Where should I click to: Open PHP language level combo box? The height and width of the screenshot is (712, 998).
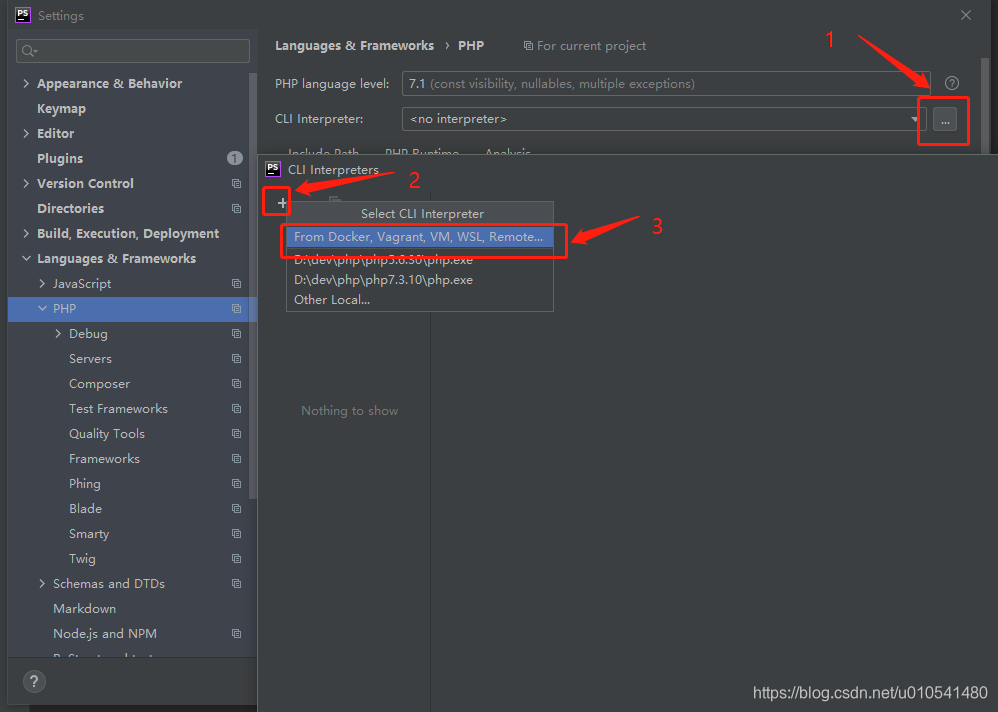[666, 83]
